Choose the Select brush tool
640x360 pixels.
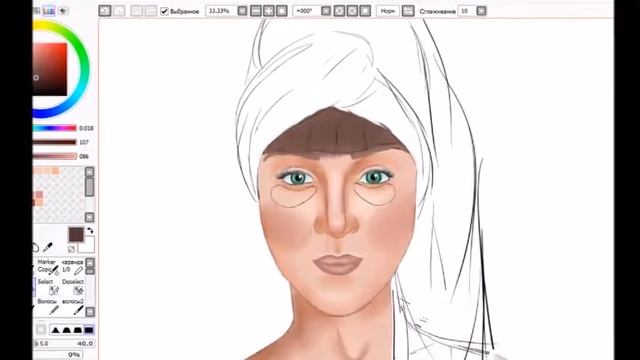point(47,287)
